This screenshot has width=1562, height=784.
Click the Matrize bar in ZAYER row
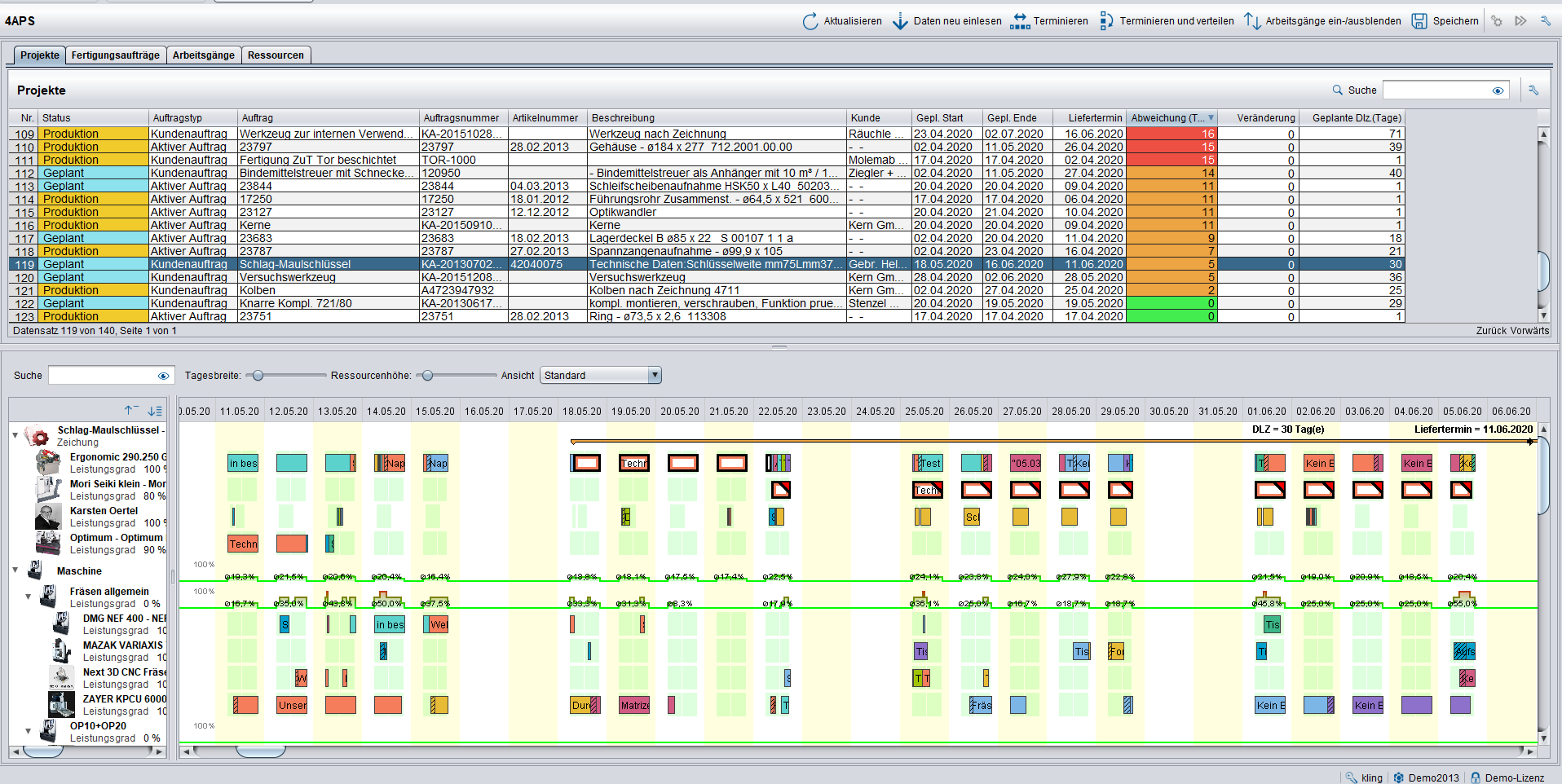(x=634, y=705)
